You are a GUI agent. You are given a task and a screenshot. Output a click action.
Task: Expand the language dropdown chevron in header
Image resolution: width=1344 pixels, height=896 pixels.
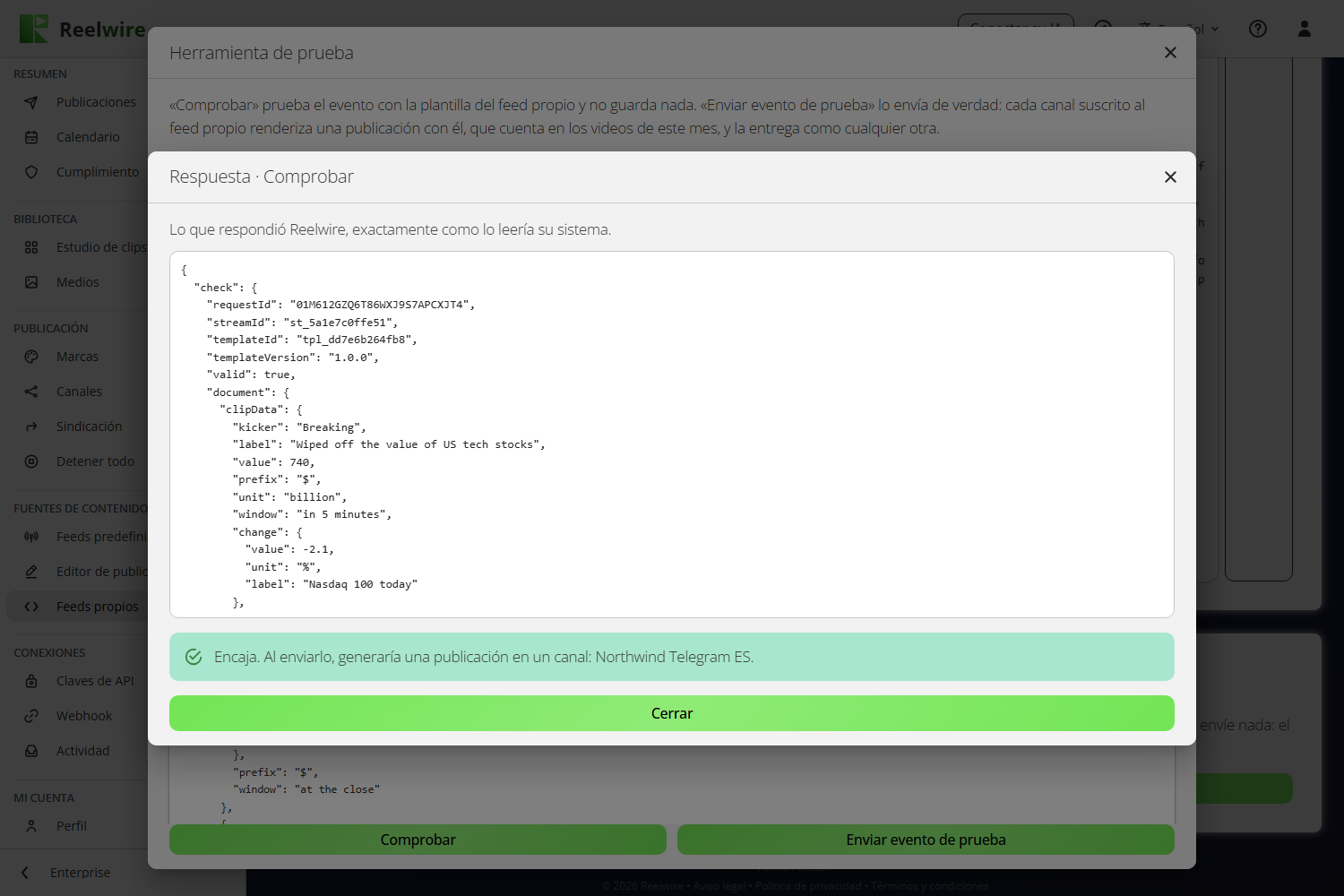coord(1215,29)
